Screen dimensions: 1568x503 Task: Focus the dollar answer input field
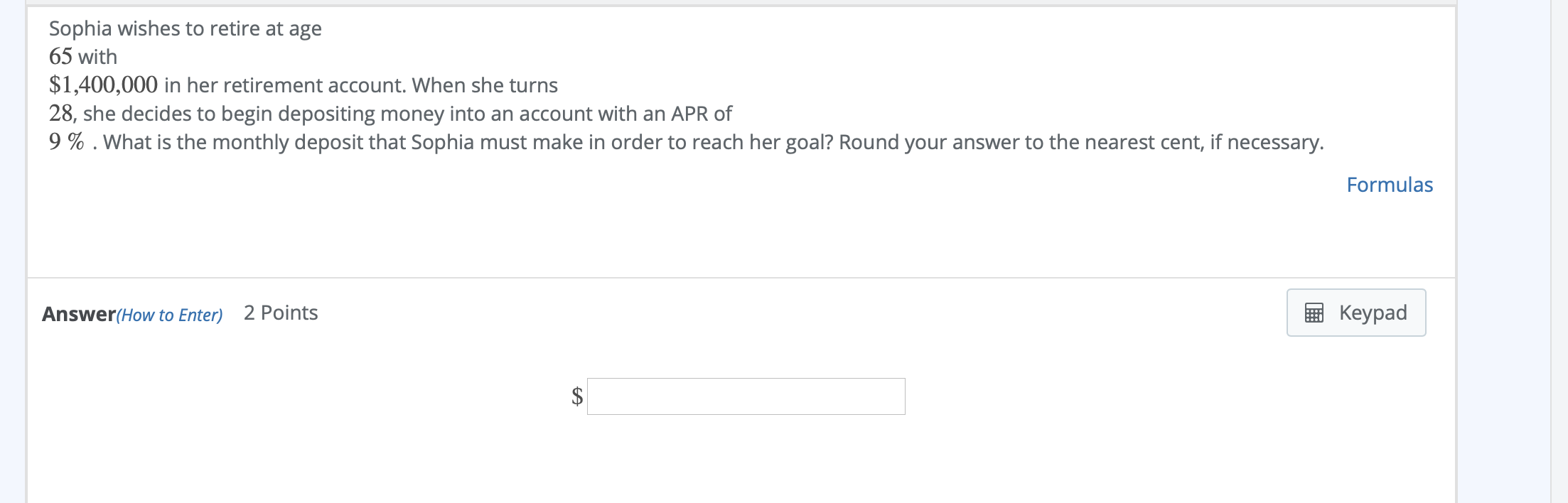(746, 396)
